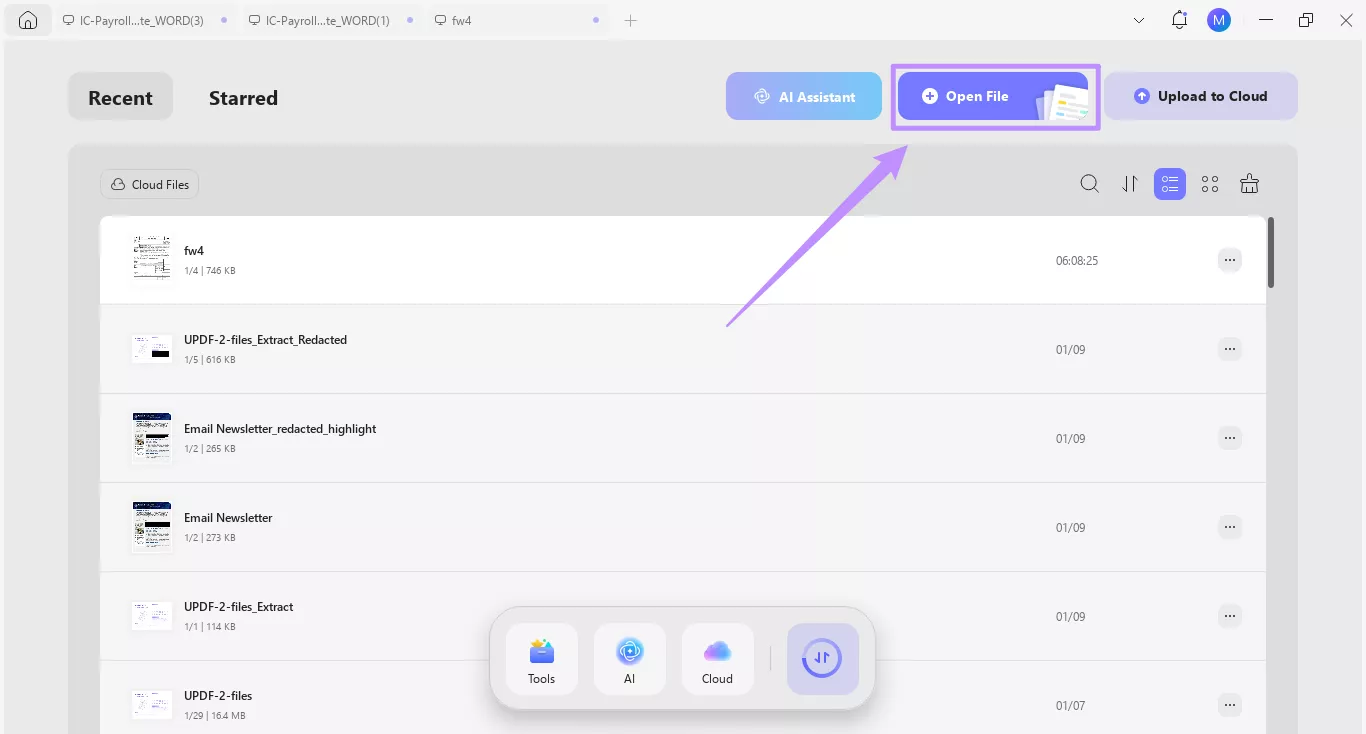Click the 06:08:25 timestamp
Viewport: 1366px width, 734px height.
click(x=1077, y=260)
